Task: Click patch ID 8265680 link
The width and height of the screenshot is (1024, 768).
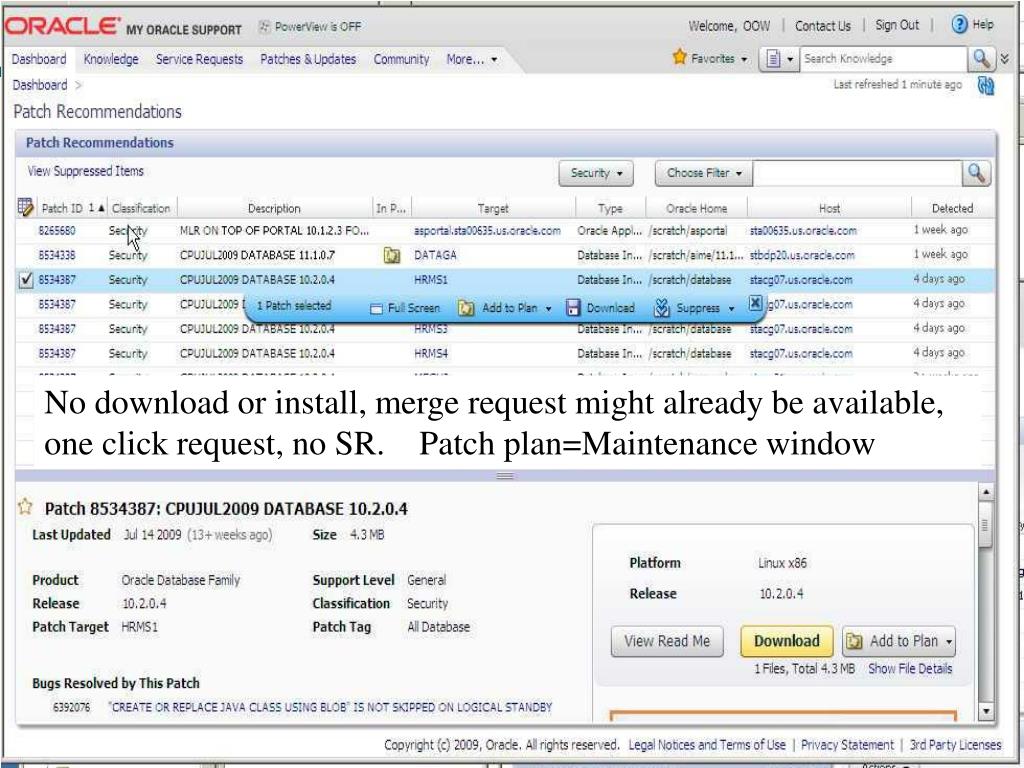Action: 57,231
